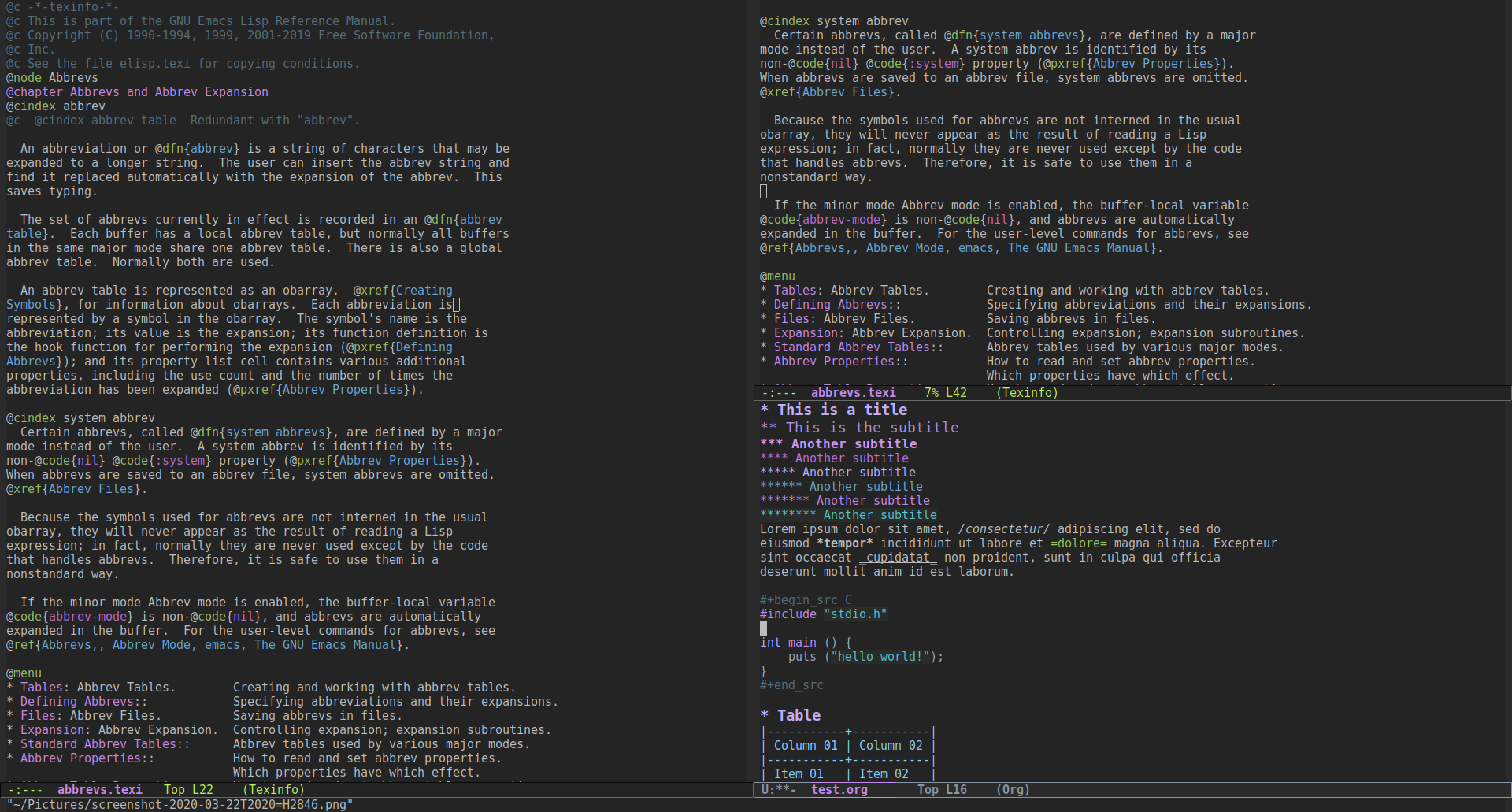
Task: Click 'Defining Abbrevs::' menu entry in L42 window
Action: [x=837, y=304]
